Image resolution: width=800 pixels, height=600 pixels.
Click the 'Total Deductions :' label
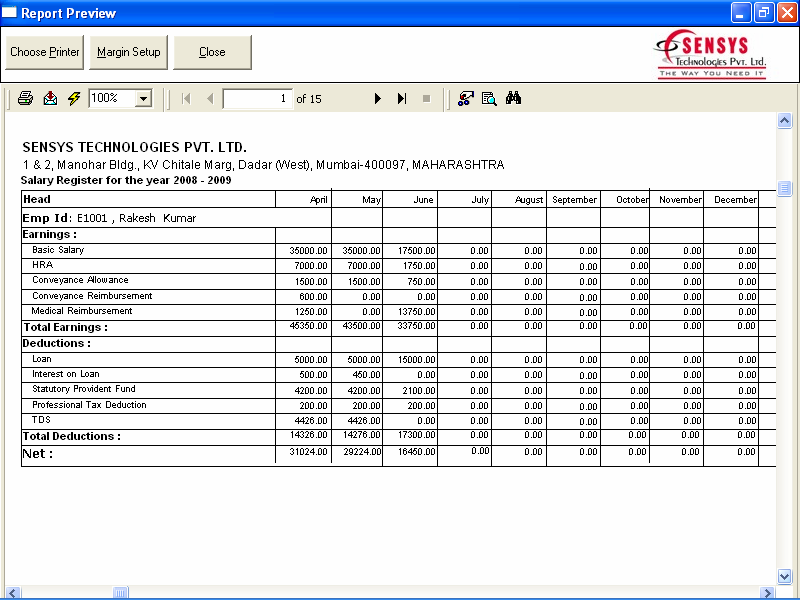[71, 436]
